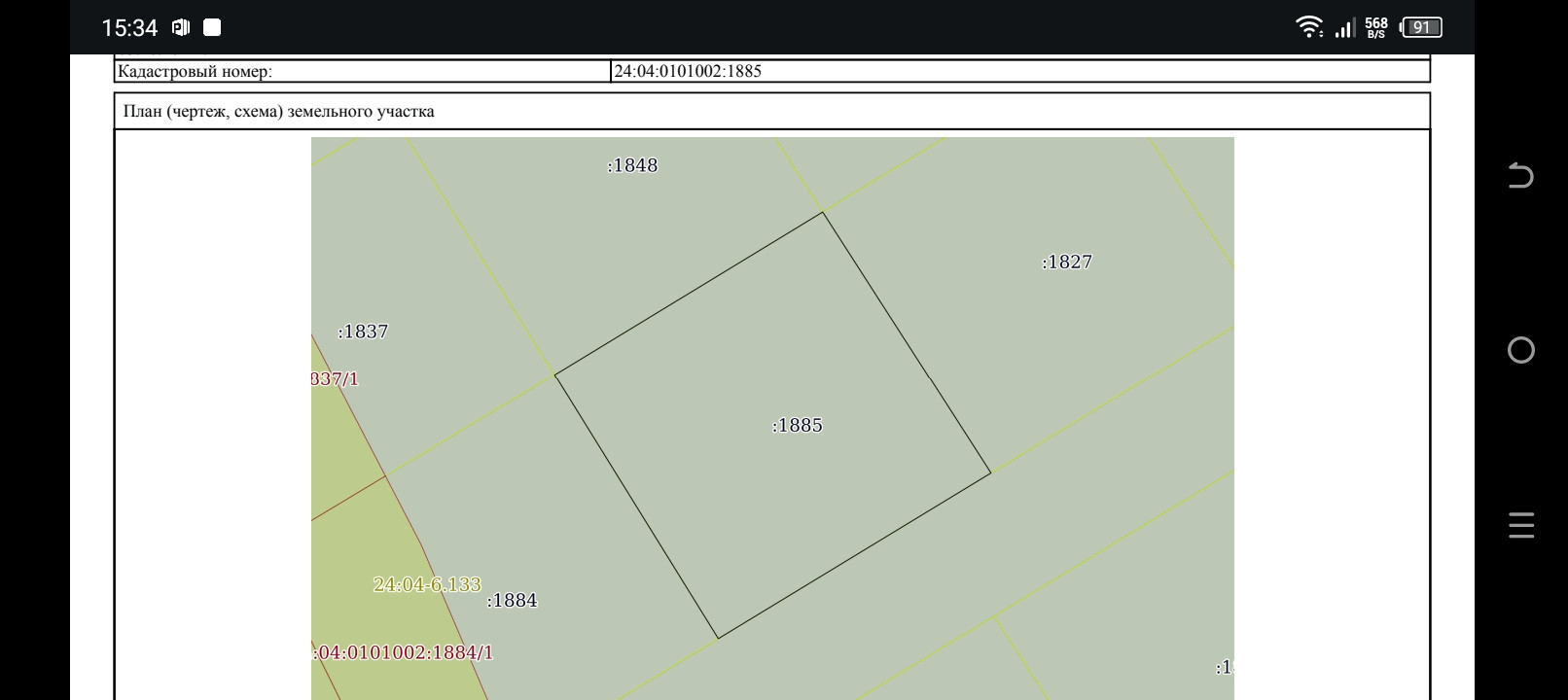Image resolution: width=1568 pixels, height=700 pixels.
Task: Tap zone label 24:04-6.133 on map
Action: pyautogui.click(x=427, y=584)
